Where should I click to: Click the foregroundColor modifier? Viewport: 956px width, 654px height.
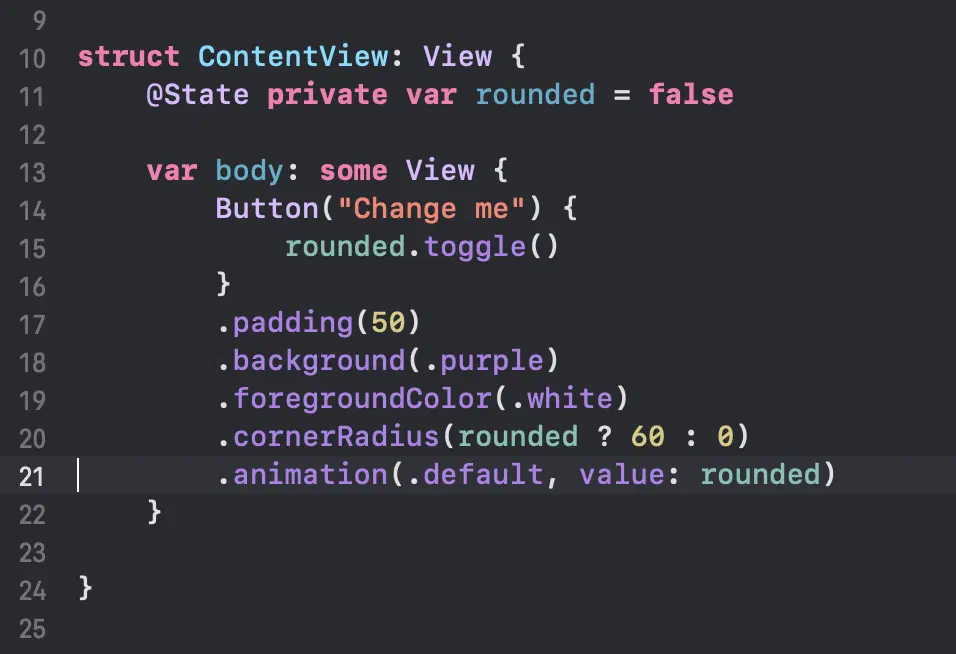coord(362,399)
